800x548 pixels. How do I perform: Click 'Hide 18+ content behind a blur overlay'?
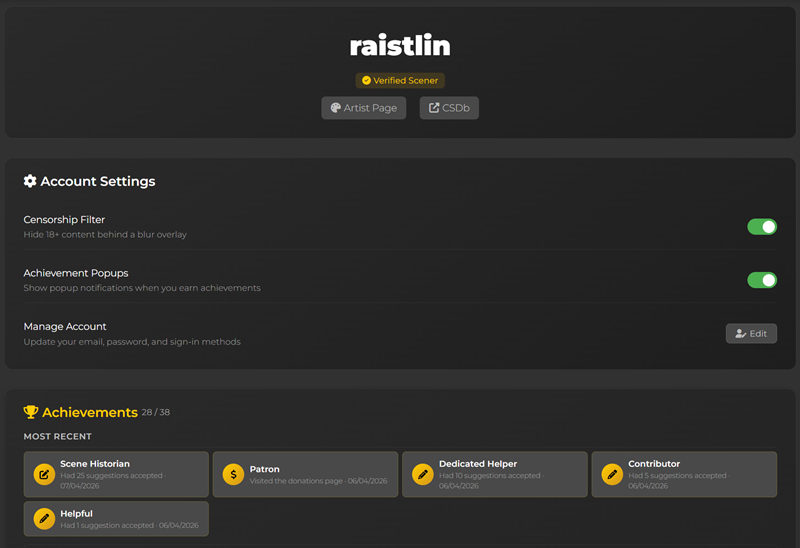[105, 235]
